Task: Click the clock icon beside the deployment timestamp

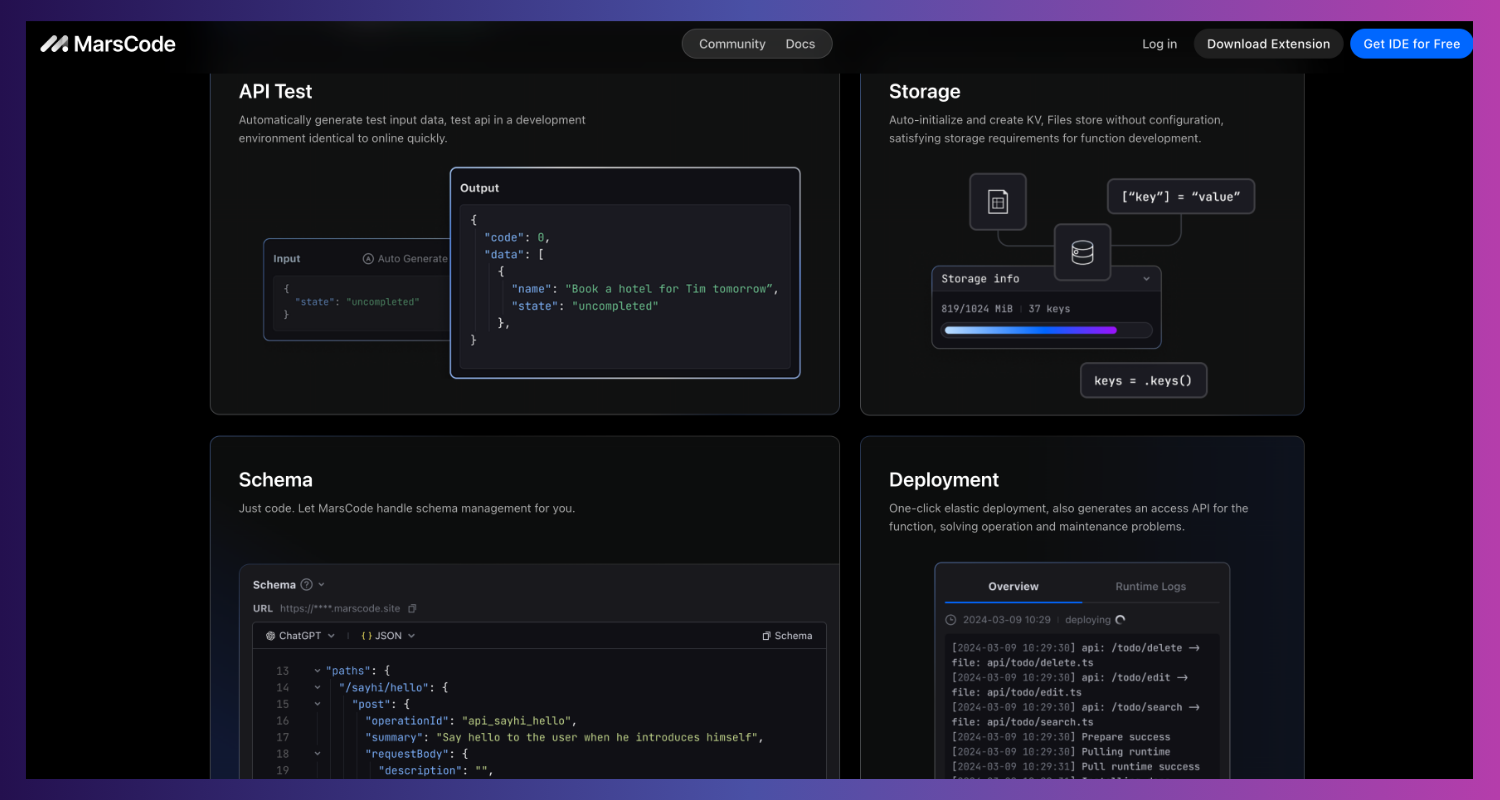Action: tap(949, 619)
